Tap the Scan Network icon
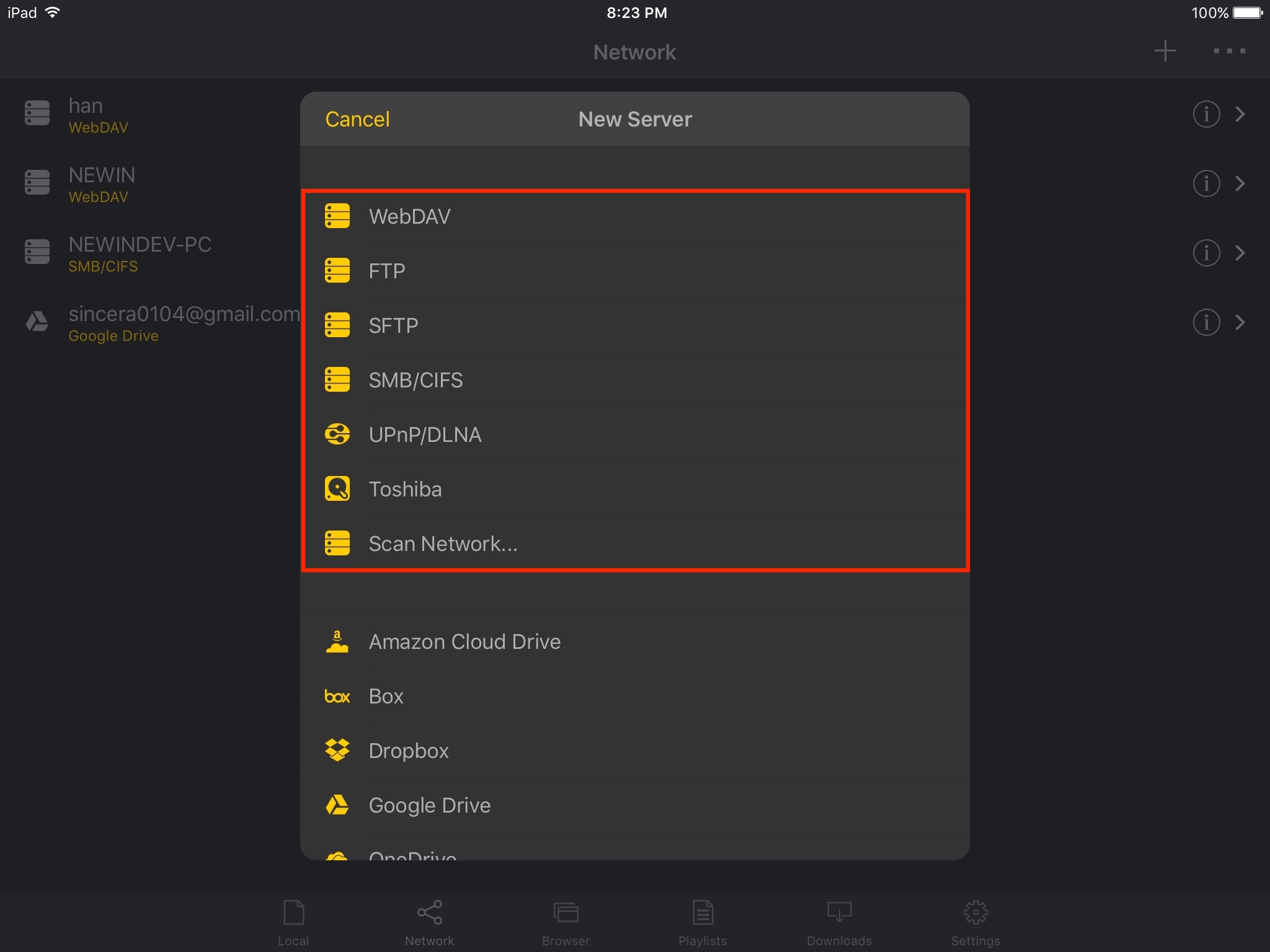Screen dimensions: 1270x952 pos(337,544)
